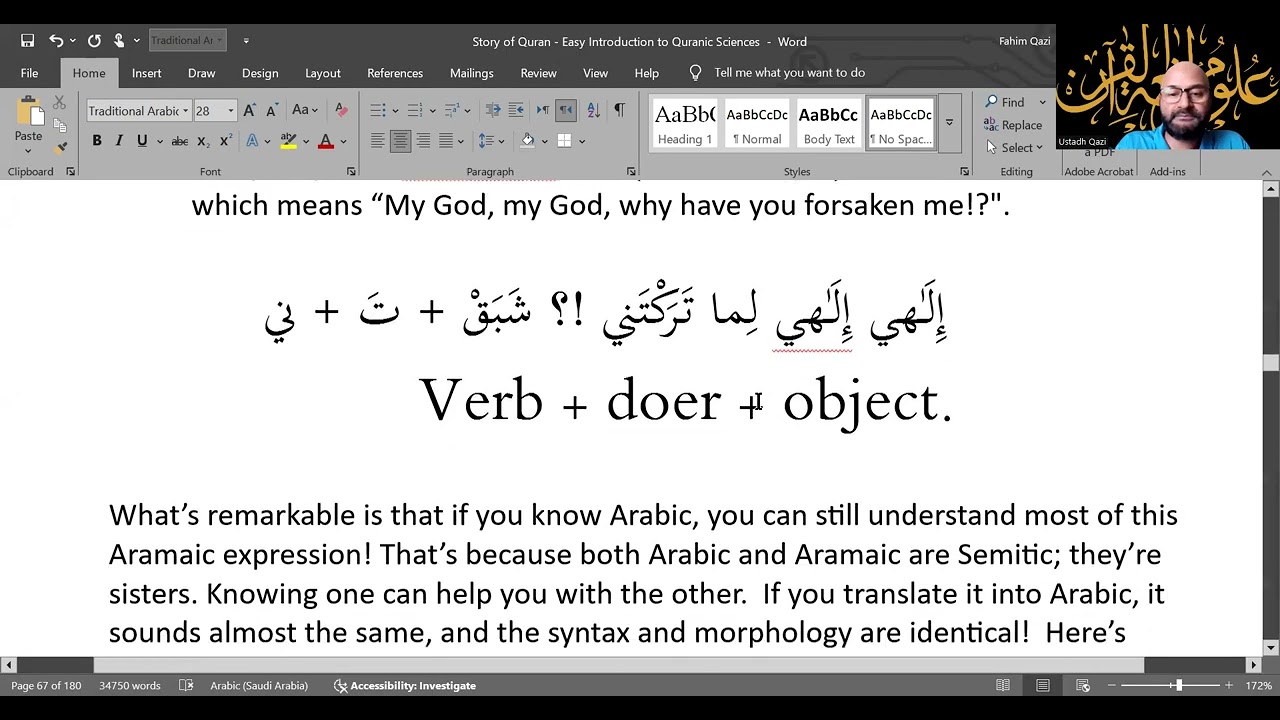The image size is (1280, 720).
Task: Expand the Styles gallery more arrow
Action: pos(949,123)
